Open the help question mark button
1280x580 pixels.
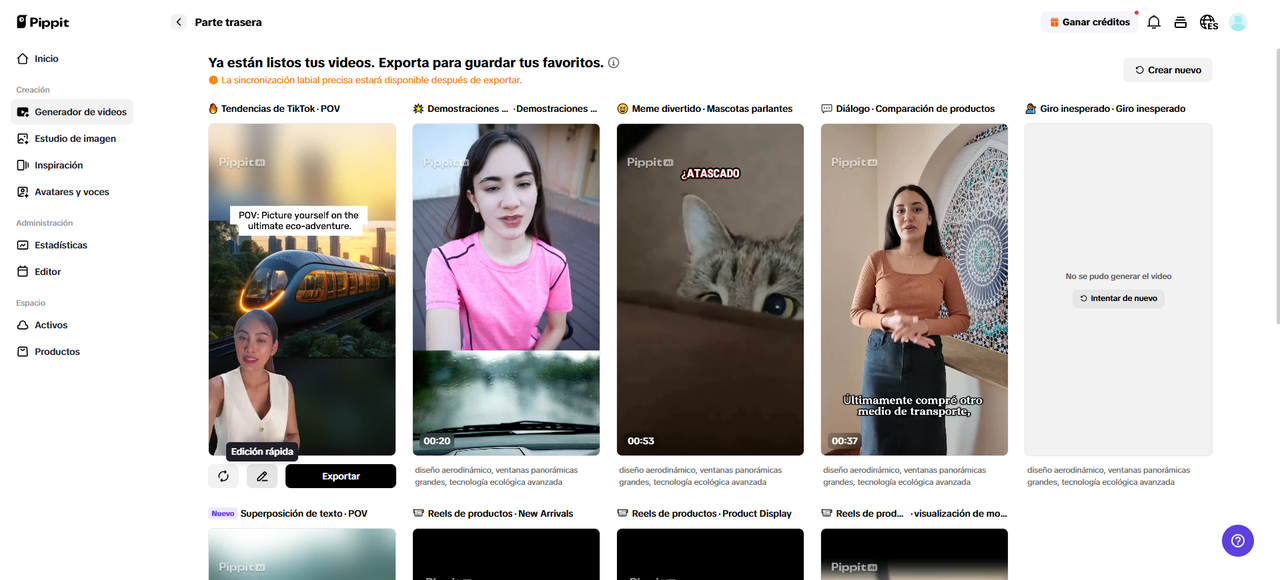pyautogui.click(x=1237, y=541)
